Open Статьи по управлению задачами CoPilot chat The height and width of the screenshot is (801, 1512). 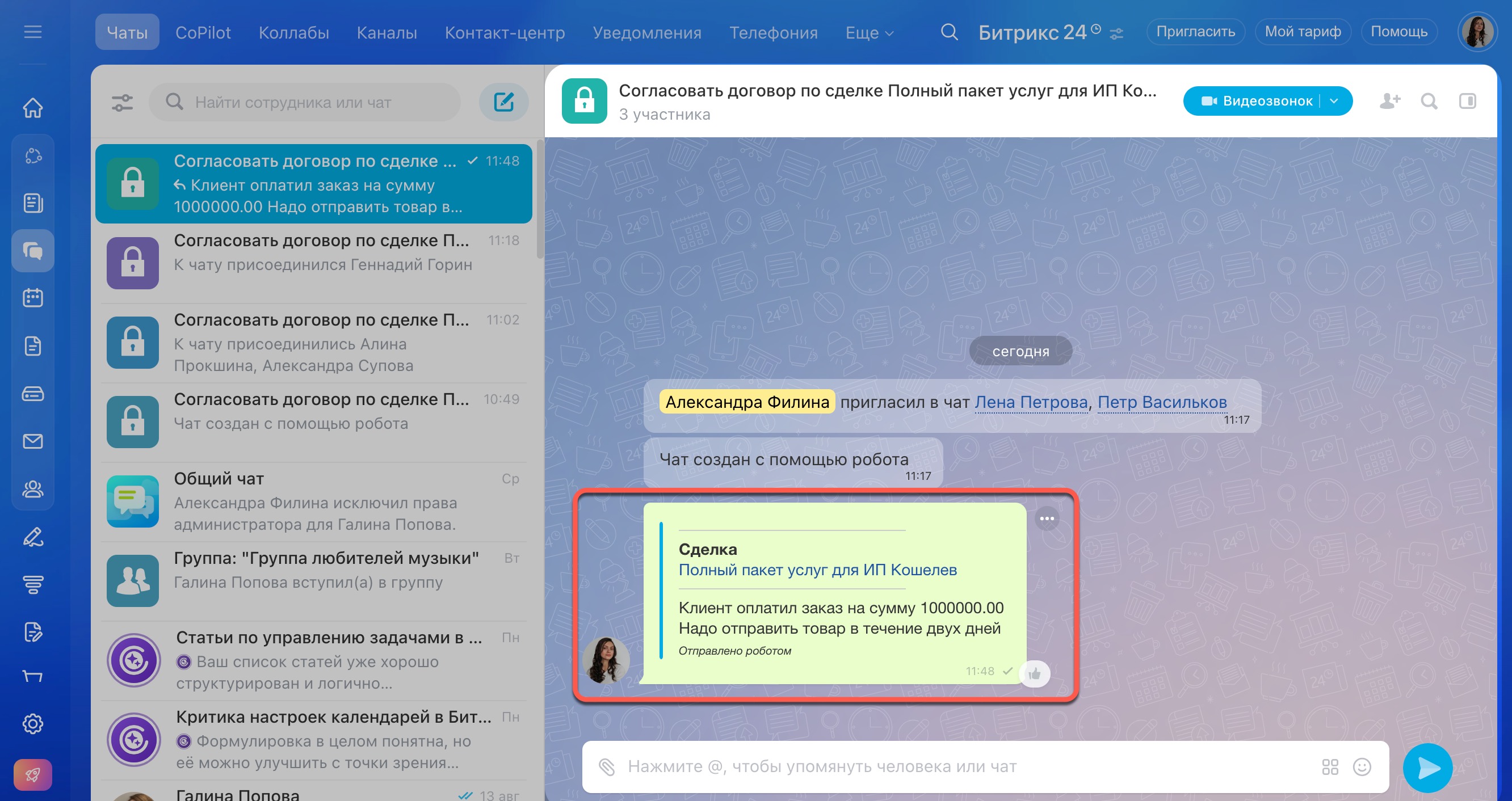tap(313, 660)
